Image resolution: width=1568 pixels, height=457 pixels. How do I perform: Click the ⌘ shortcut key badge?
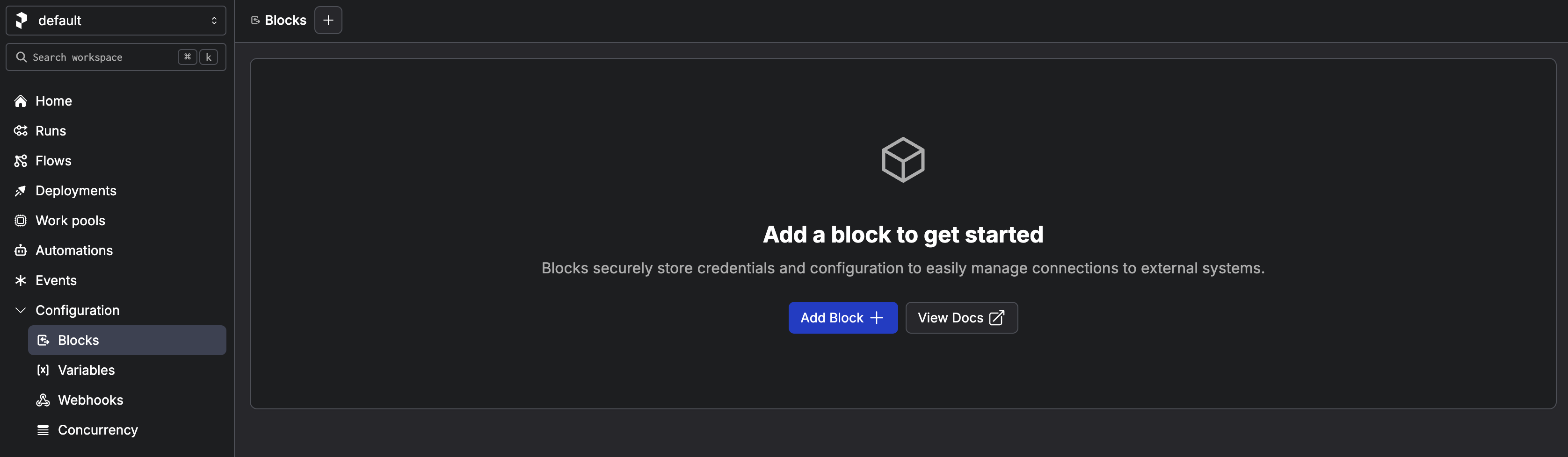[188, 57]
